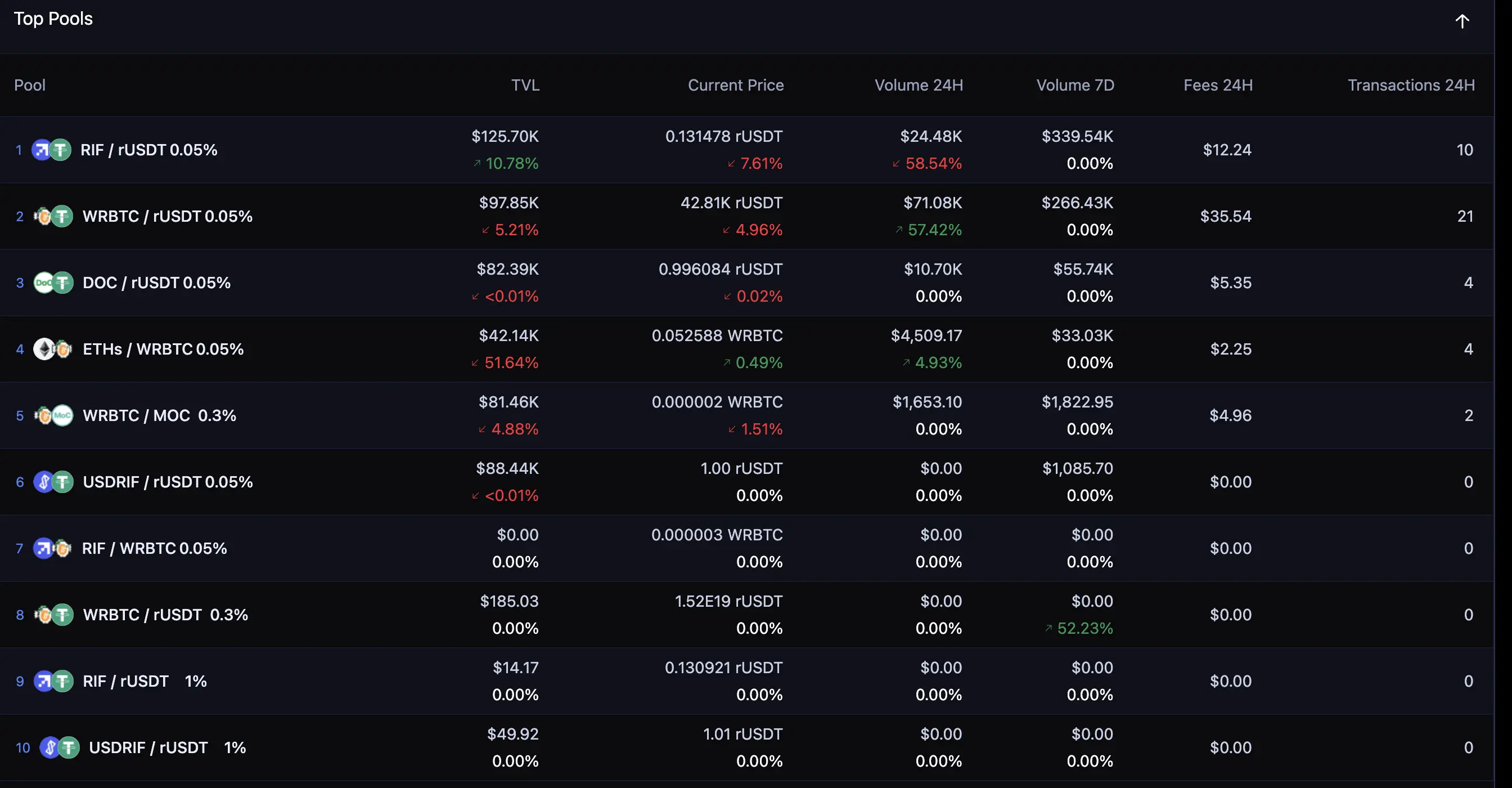Viewport: 1512px width, 788px height.
Task: Click the Transactions 24H column header
Action: click(1410, 85)
